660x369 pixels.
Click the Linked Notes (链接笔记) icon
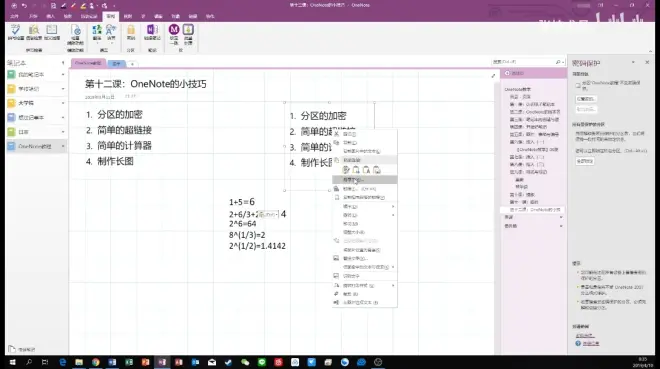click(152, 32)
